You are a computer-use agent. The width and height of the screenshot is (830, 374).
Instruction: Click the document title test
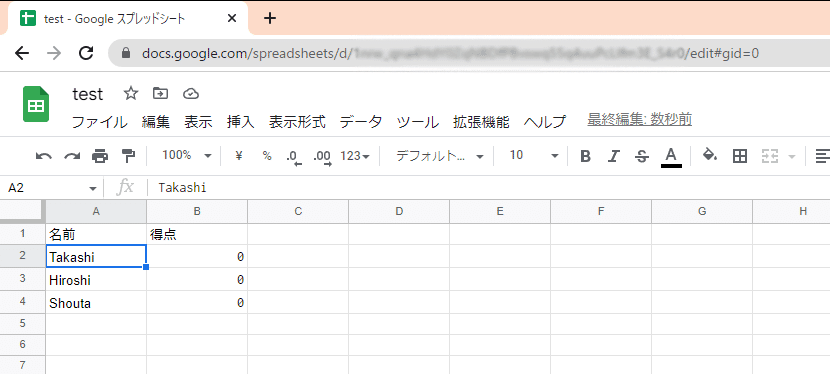click(88, 94)
